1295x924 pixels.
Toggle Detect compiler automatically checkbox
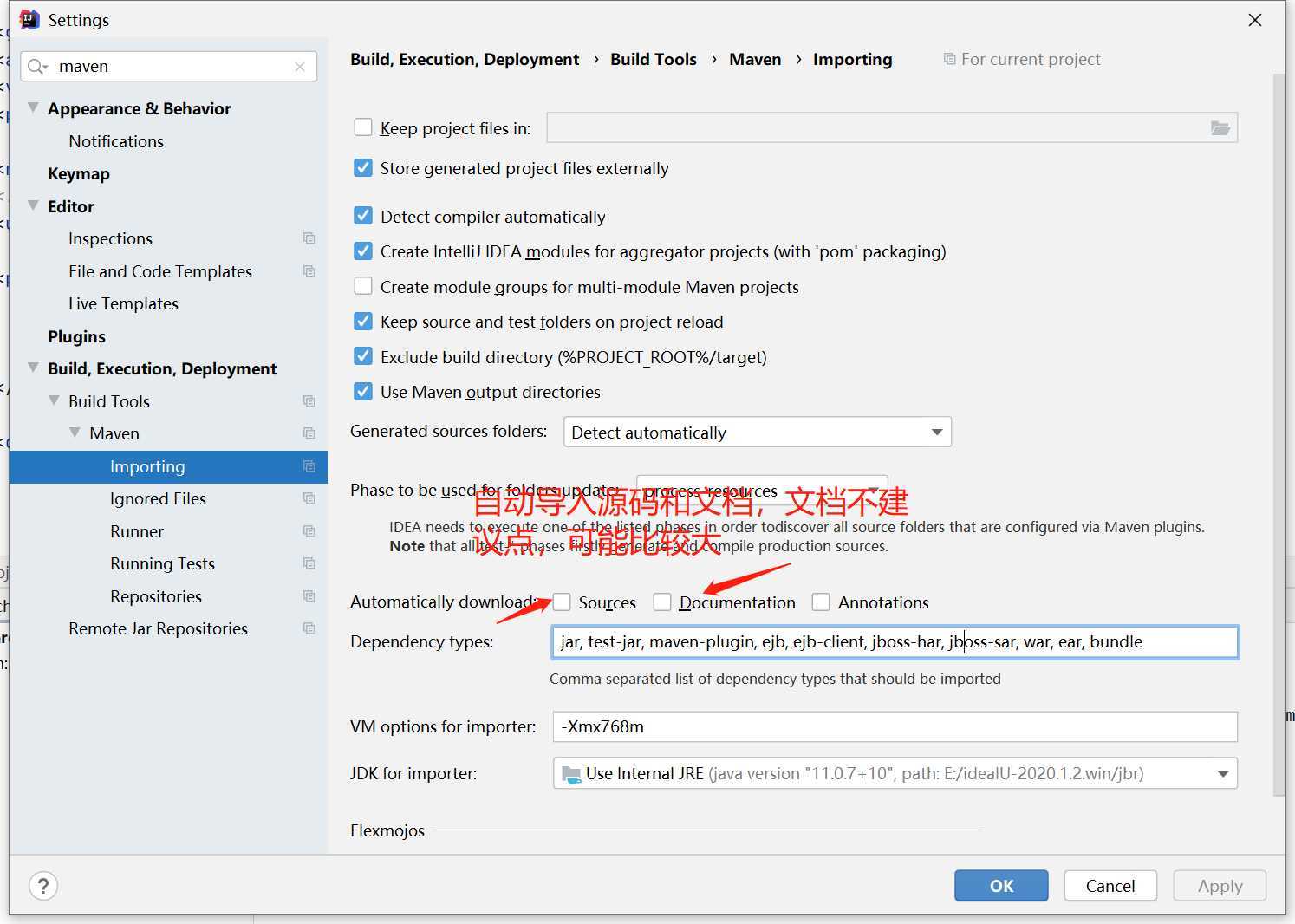[x=363, y=216]
